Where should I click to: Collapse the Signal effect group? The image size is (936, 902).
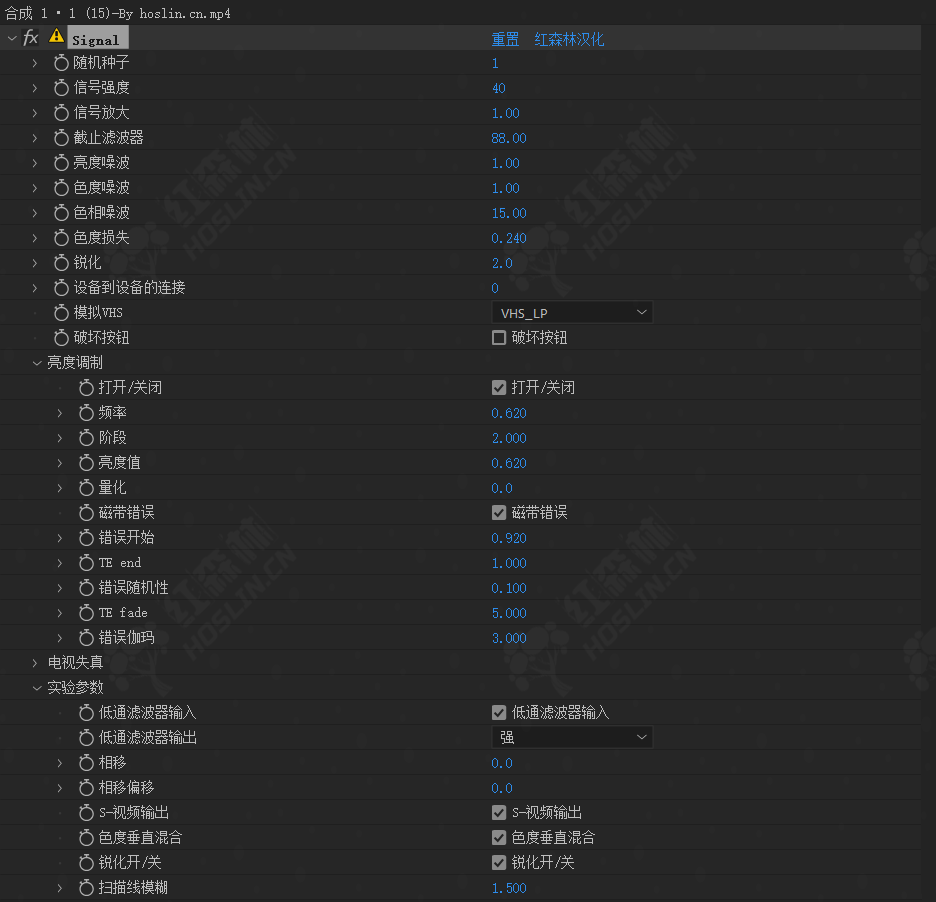[x=12, y=39]
